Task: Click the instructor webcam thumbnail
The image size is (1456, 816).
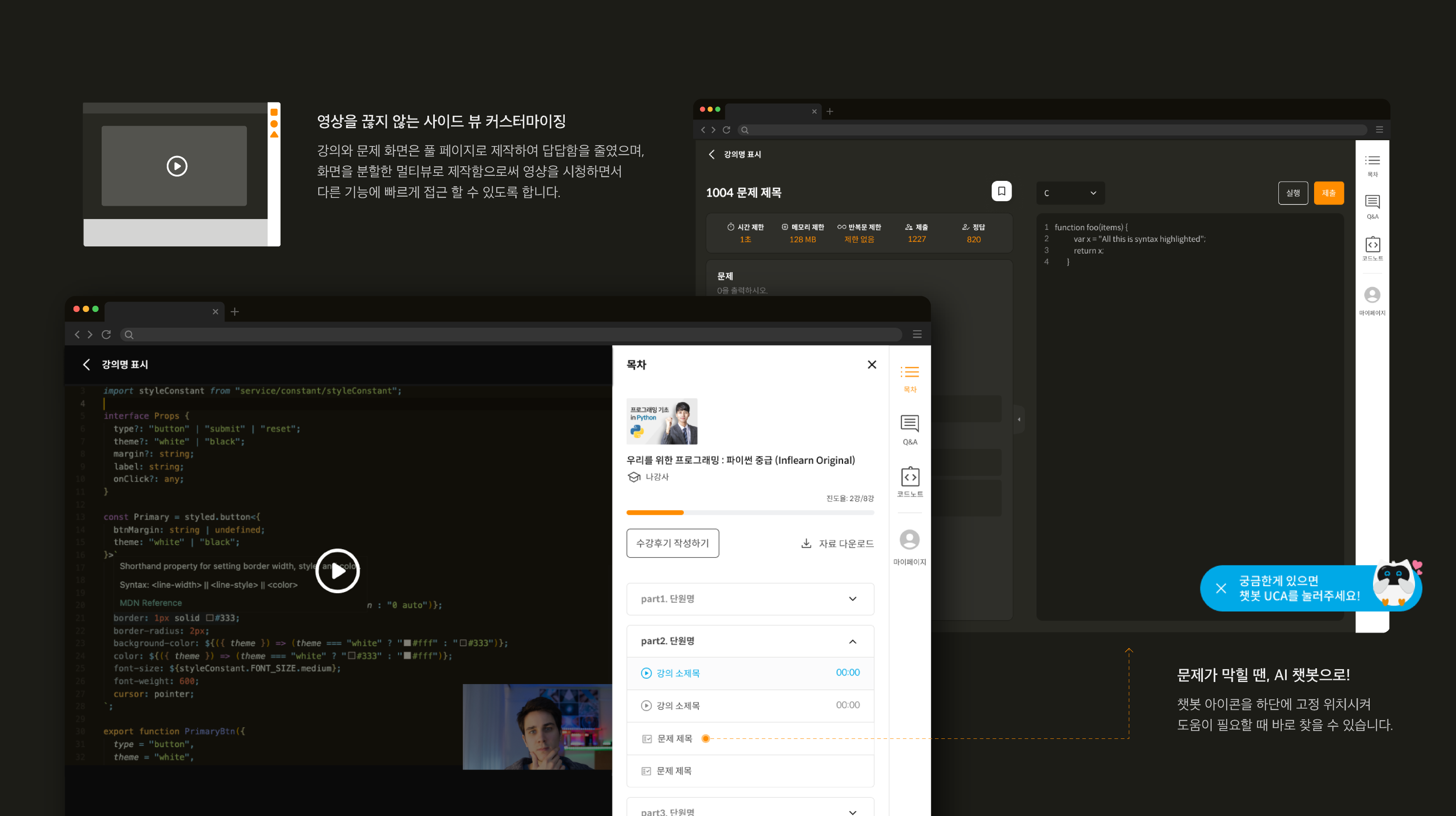Action: tap(537, 727)
